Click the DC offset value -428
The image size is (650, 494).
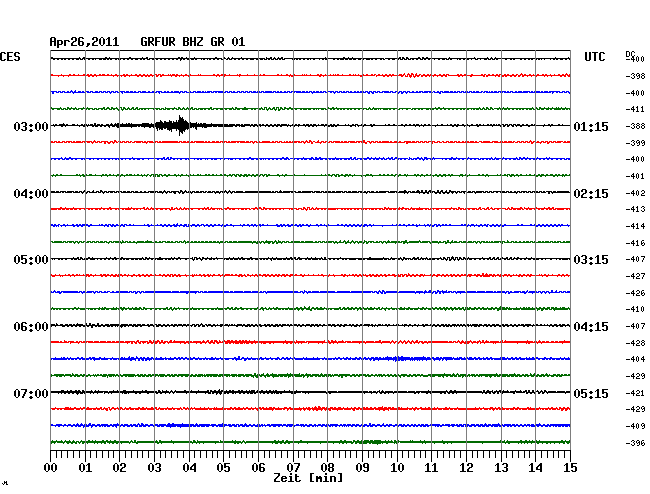tap(635, 343)
